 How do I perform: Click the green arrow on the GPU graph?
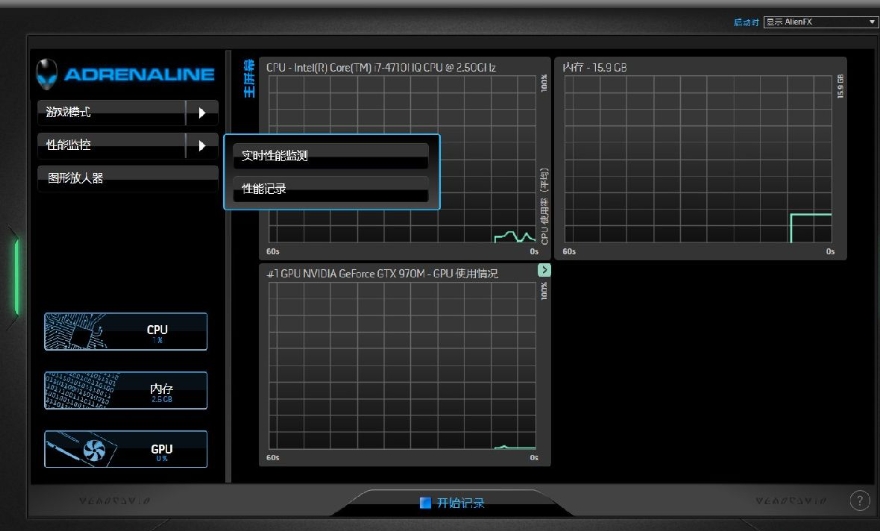pyautogui.click(x=544, y=270)
